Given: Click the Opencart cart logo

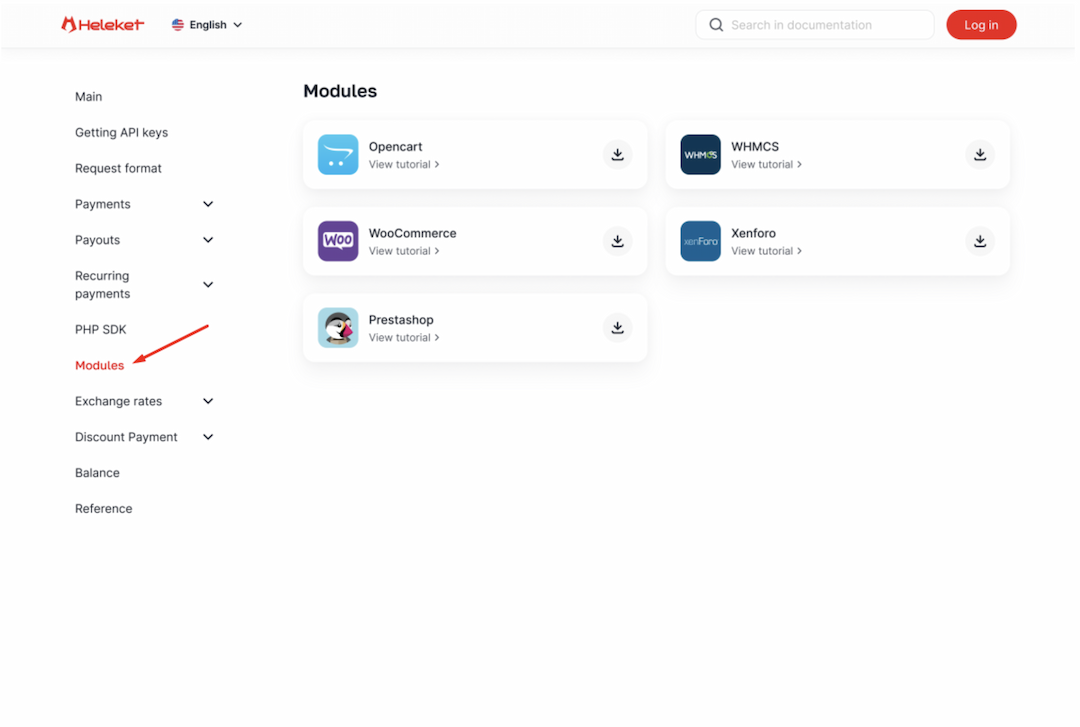Looking at the screenshot, I should [x=338, y=154].
